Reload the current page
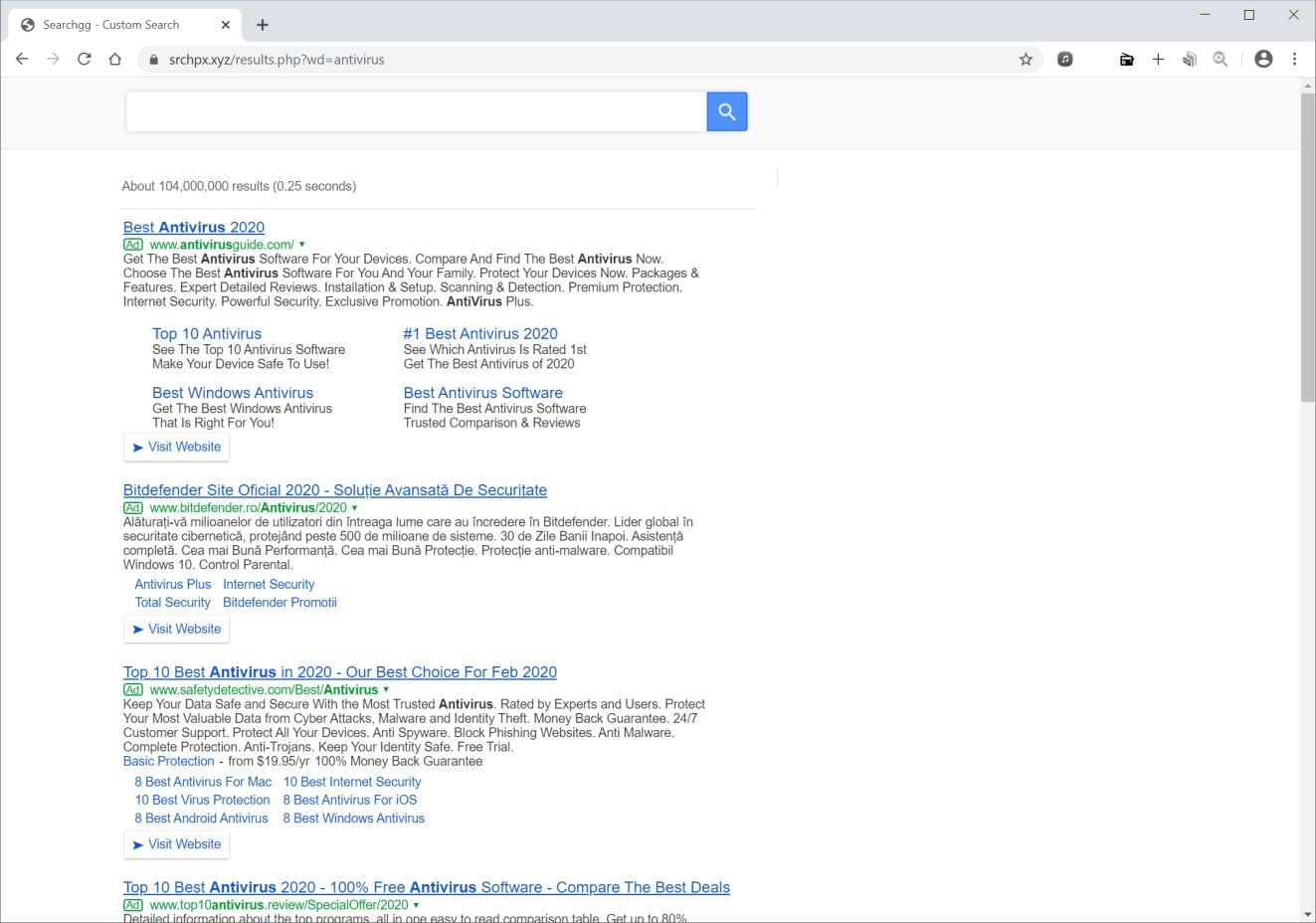The image size is (1316, 923). click(85, 59)
